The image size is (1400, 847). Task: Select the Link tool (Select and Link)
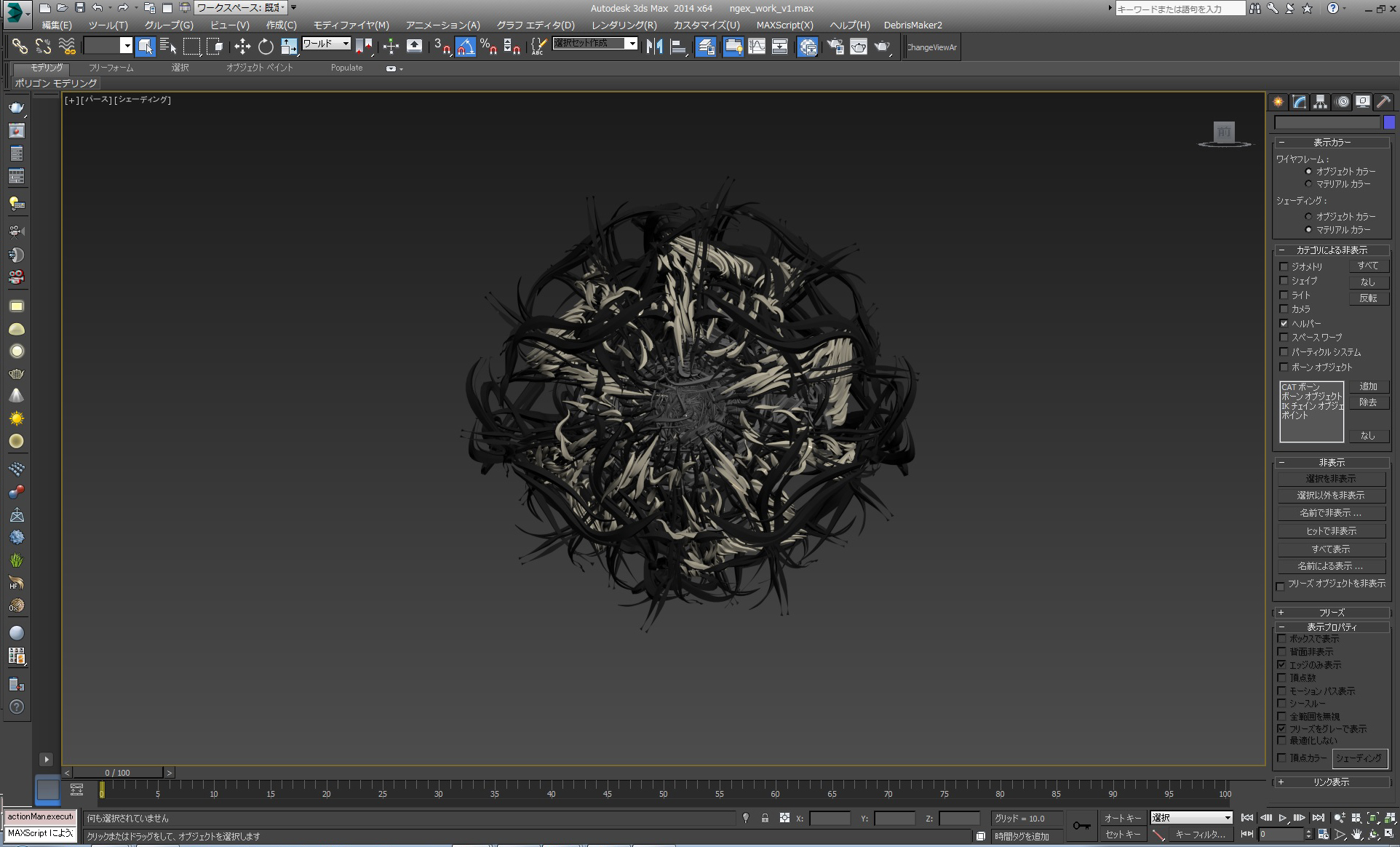tap(20, 47)
